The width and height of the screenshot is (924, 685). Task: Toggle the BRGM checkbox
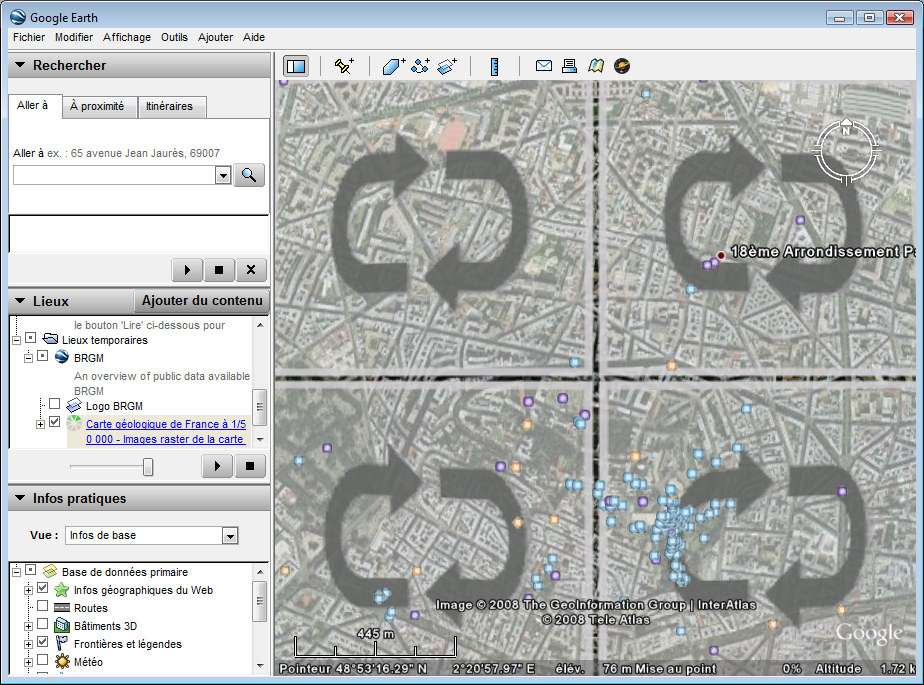tap(42, 356)
